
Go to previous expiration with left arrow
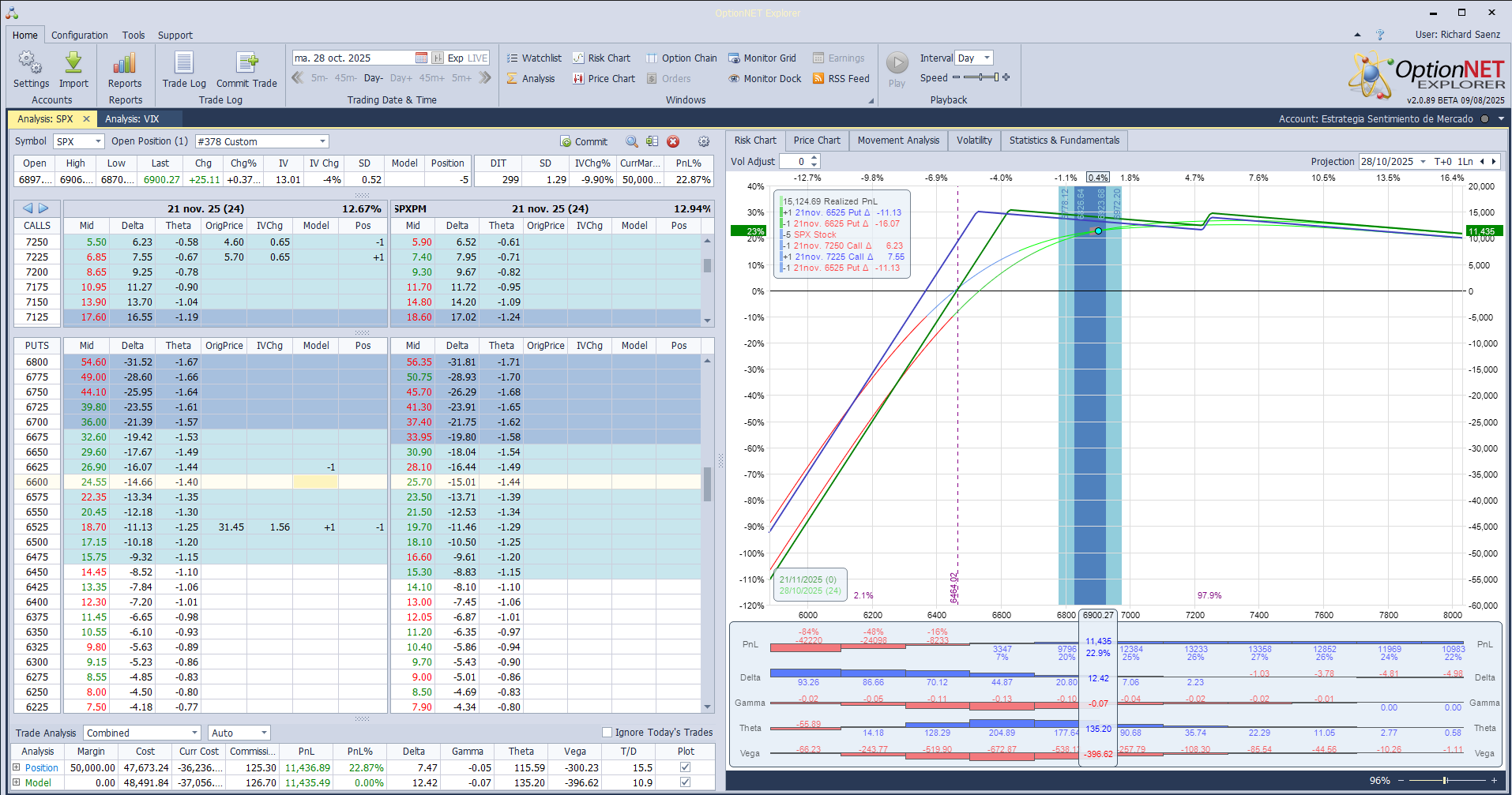pyautogui.click(x=28, y=208)
